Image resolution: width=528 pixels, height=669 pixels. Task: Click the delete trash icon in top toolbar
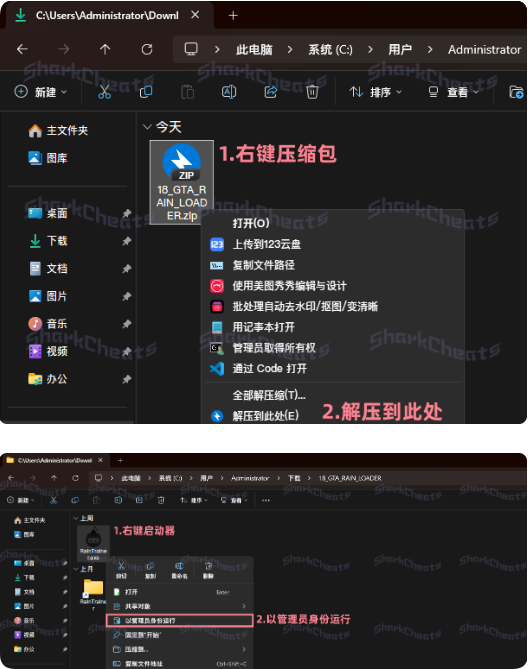tap(312, 92)
